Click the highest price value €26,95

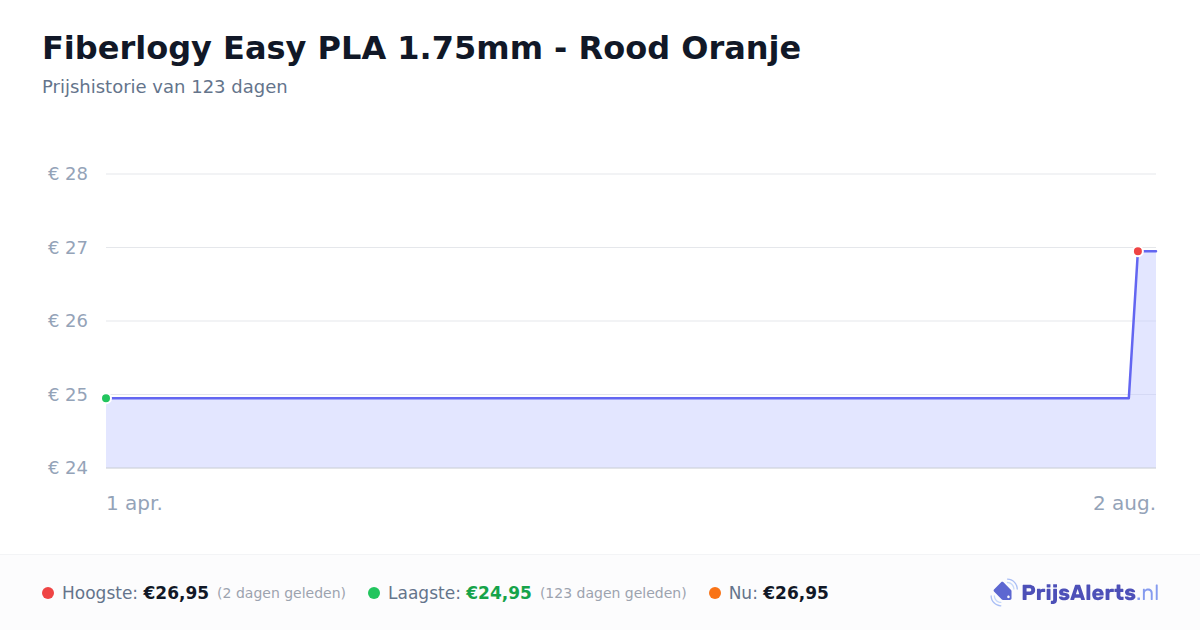click(176, 593)
